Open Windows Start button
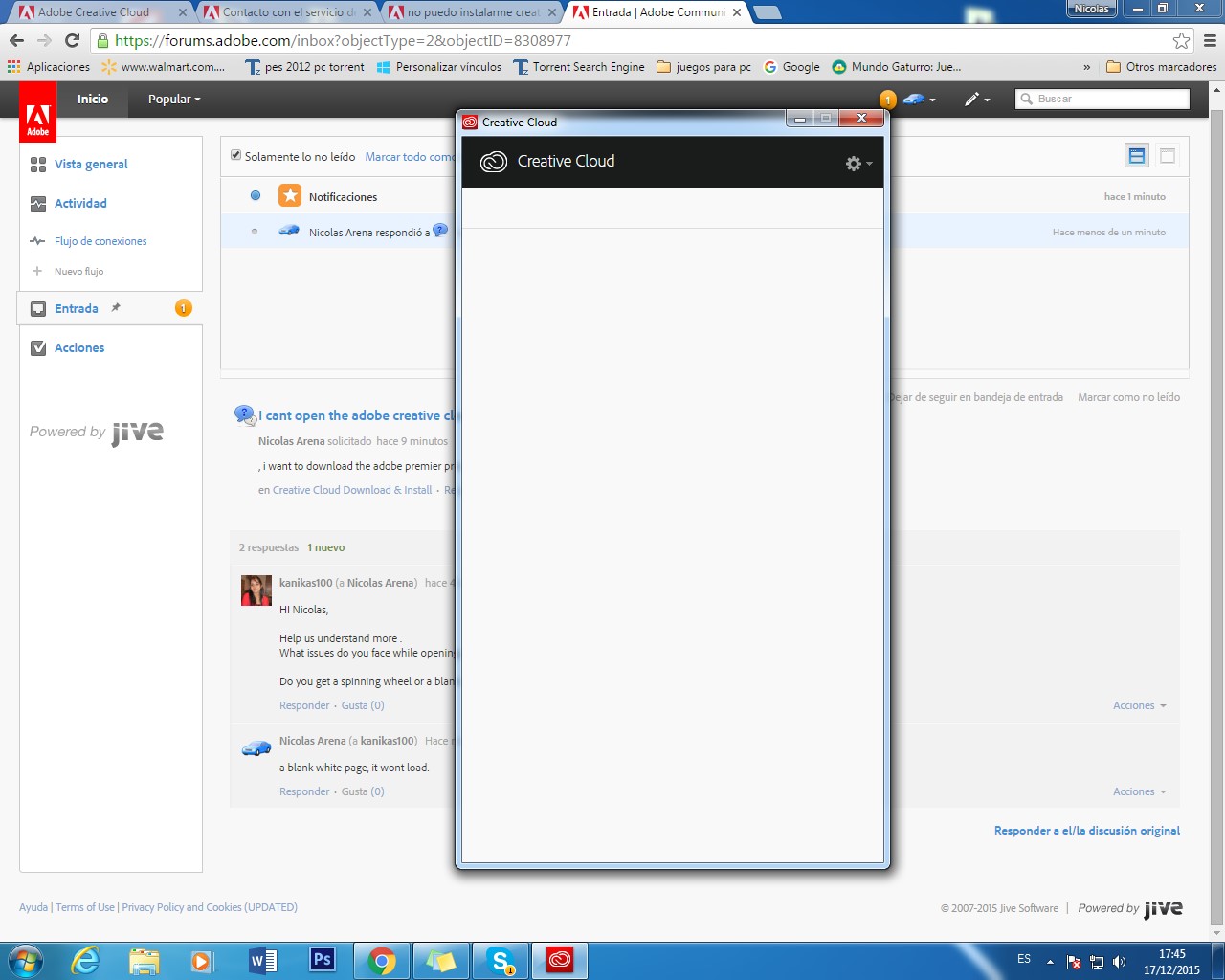Viewport: 1225px width, 980px height. (25, 960)
